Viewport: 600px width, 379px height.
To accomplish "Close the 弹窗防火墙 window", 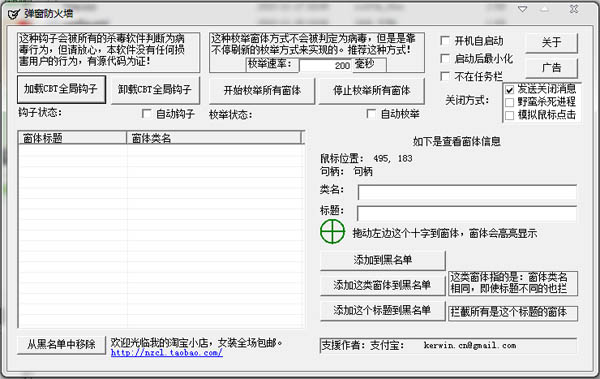I will coord(574,9).
